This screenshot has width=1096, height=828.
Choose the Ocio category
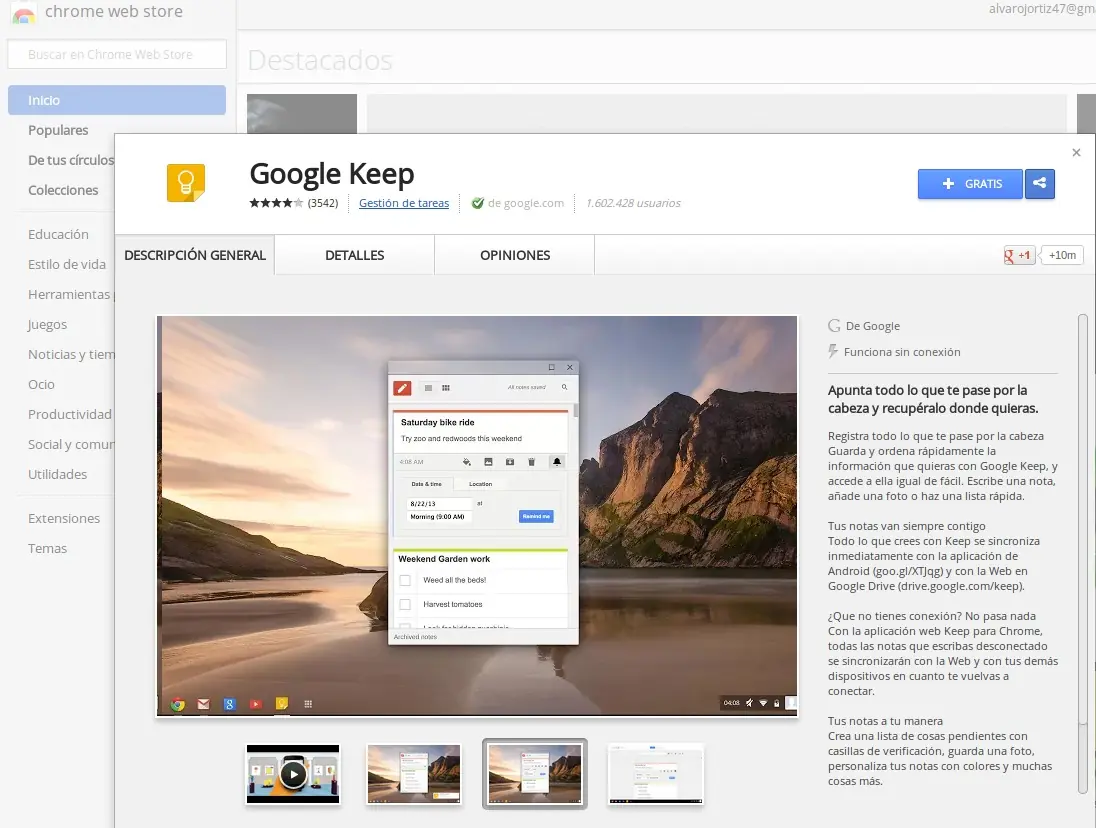pyautogui.click(x=41, y=384)
